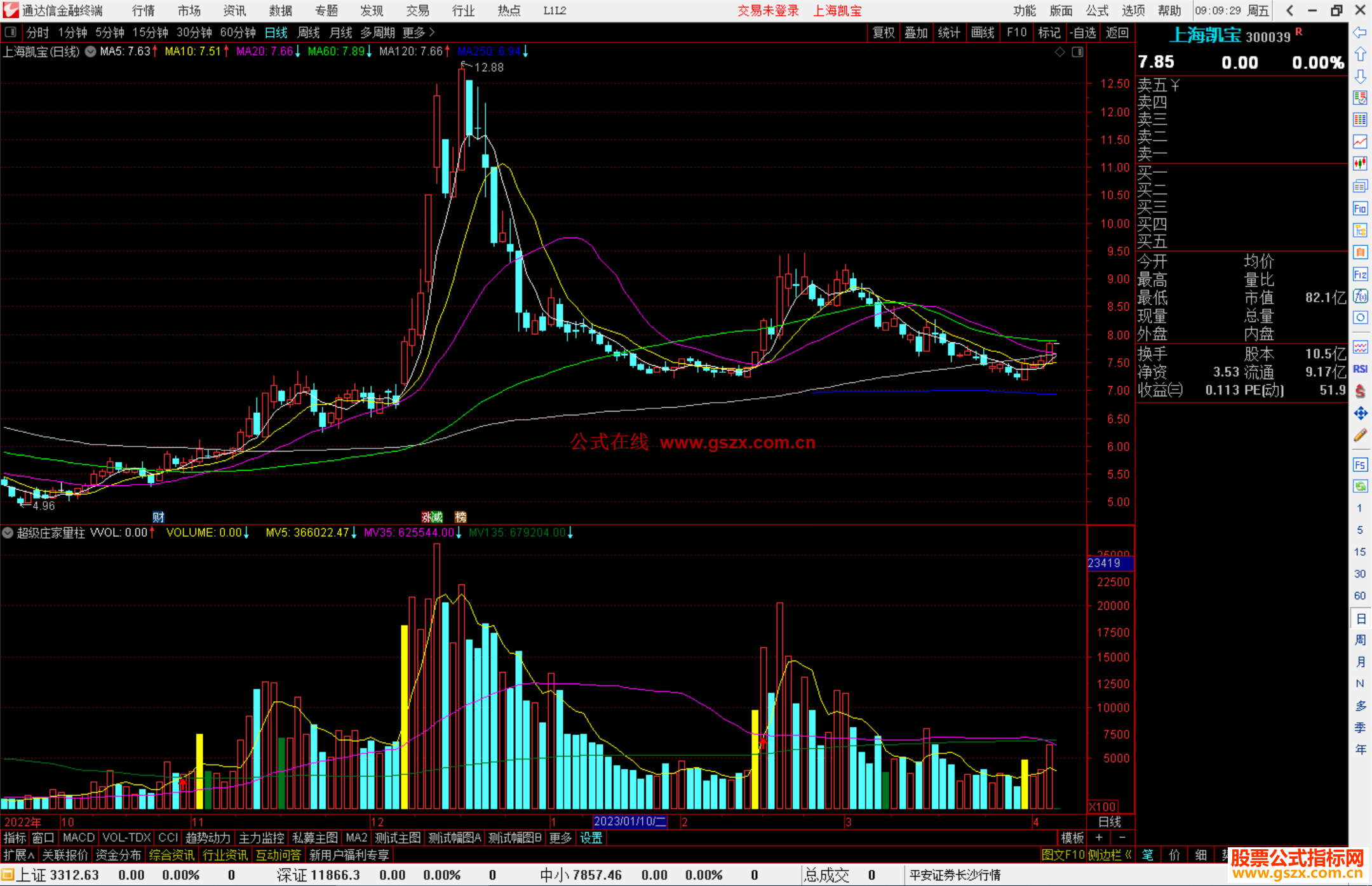Click the f(x) formula icon in sidebar

1360,296
